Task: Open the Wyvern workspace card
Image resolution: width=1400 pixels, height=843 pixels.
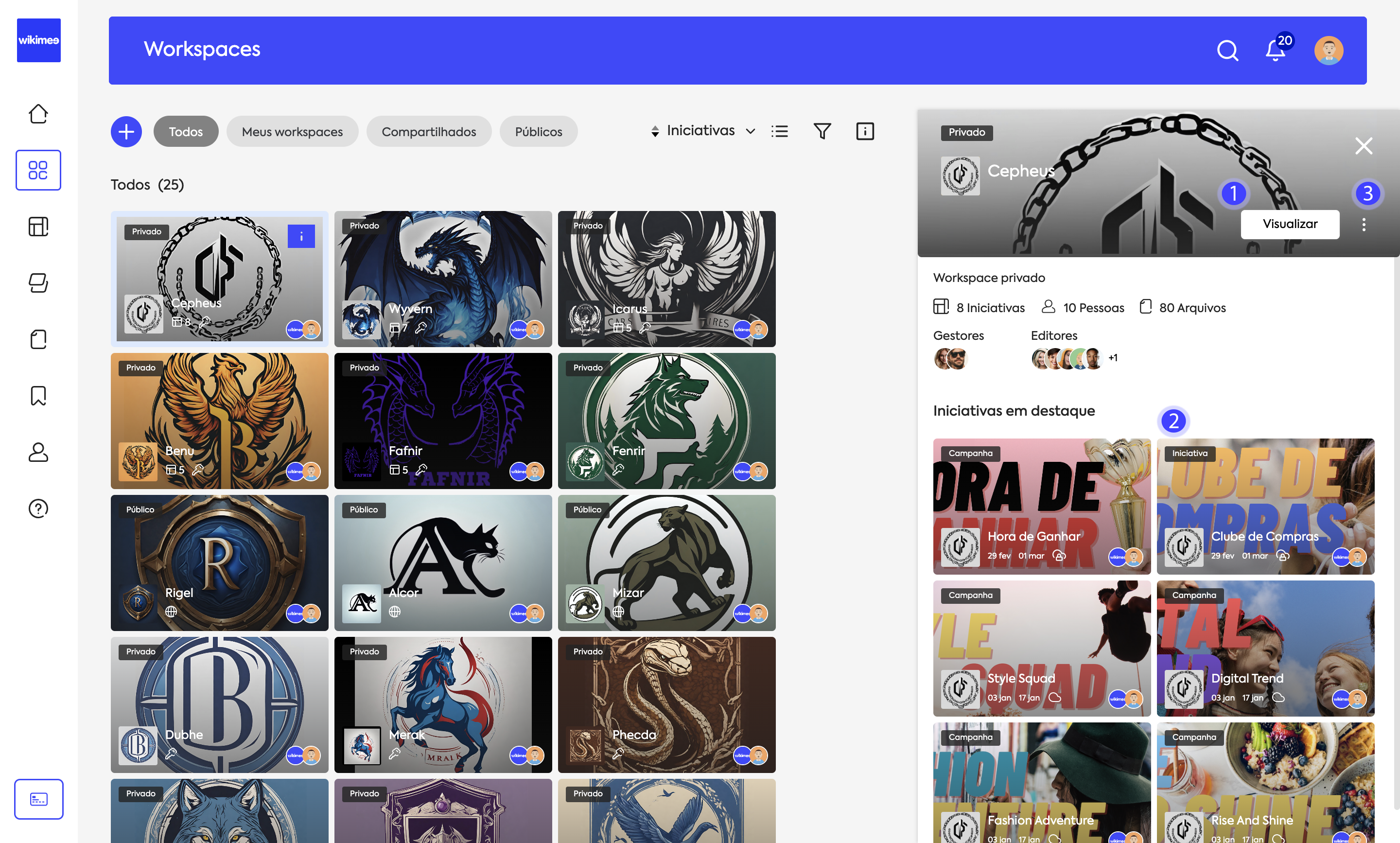Action: pyautogui.click(x=442, y=279)
